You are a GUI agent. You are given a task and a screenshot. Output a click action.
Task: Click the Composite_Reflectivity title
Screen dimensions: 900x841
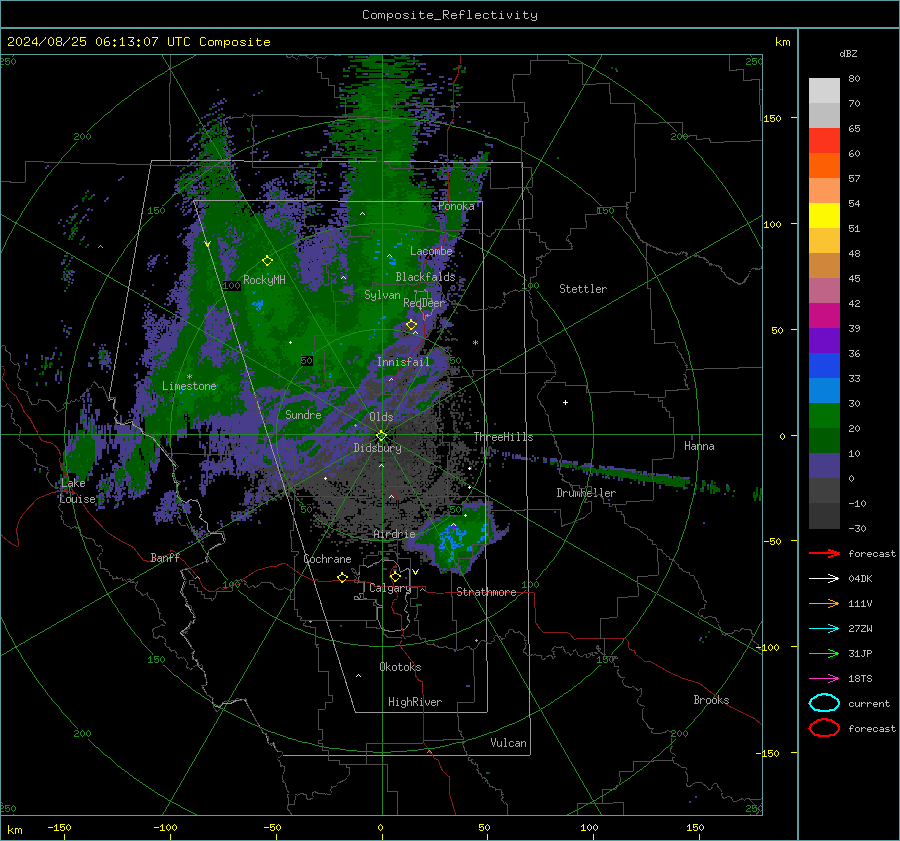click(x=449, y=15)
